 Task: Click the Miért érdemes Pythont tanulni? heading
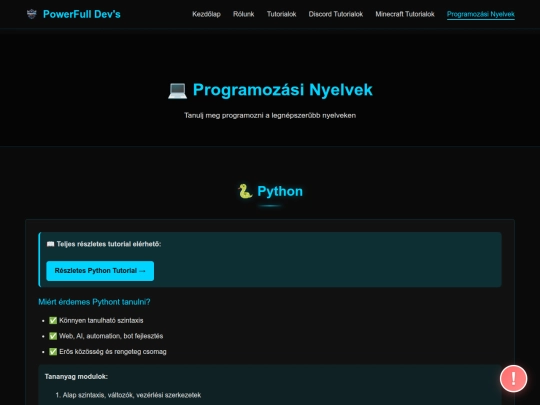(94, 302)
